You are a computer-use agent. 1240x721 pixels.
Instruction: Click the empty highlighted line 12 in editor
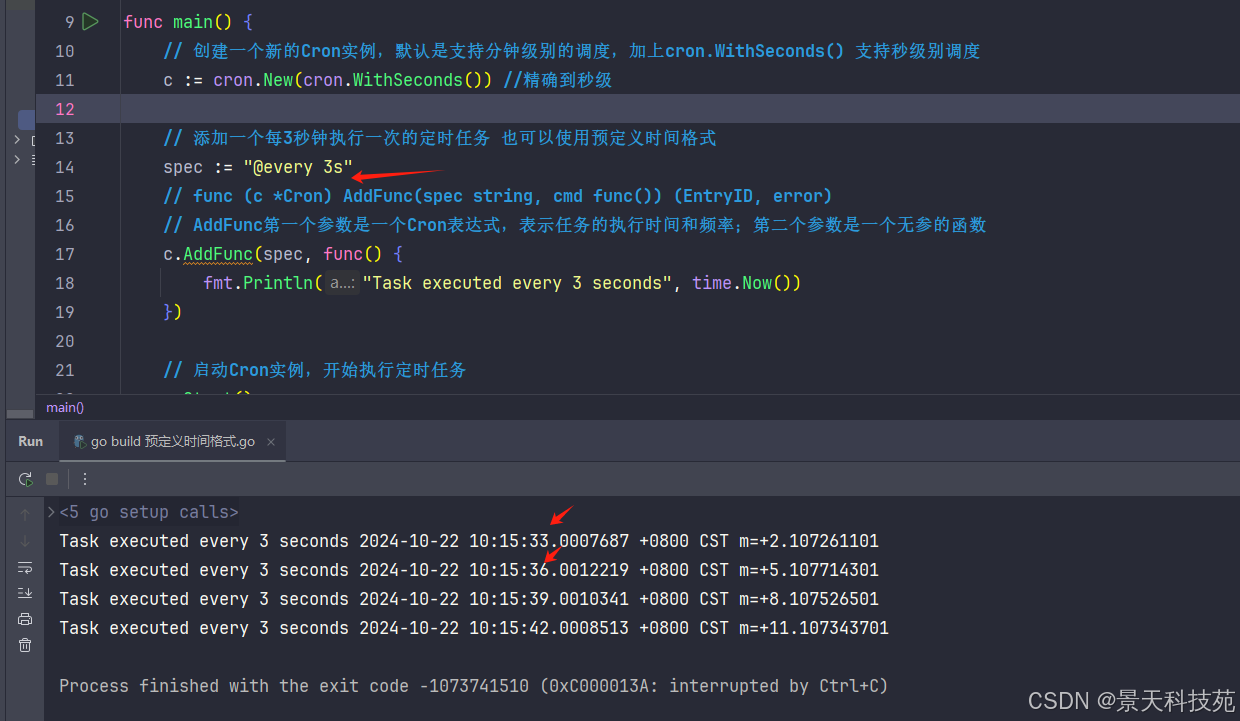680,109
